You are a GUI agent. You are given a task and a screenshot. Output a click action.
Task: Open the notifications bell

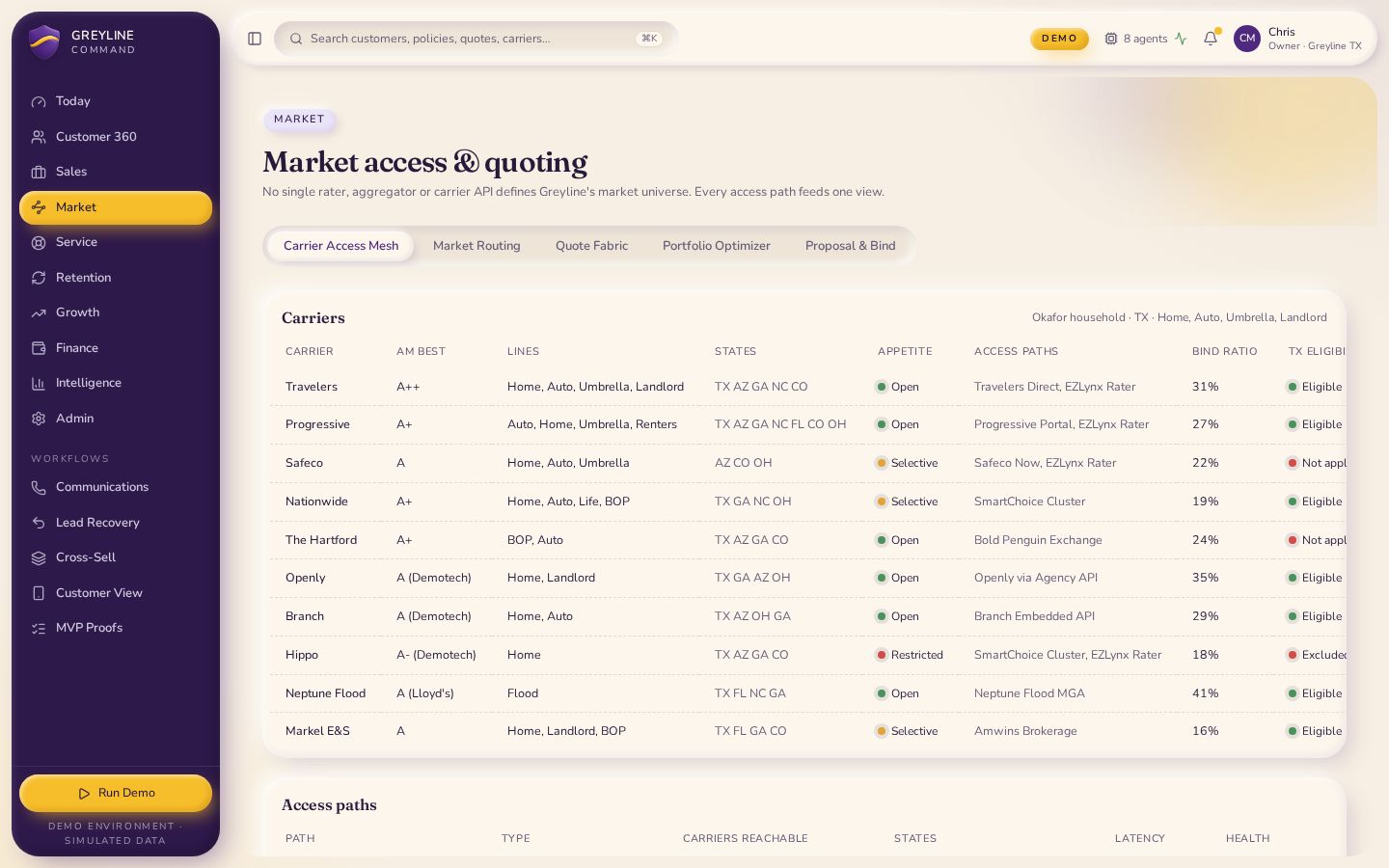tap(1211, 39)
